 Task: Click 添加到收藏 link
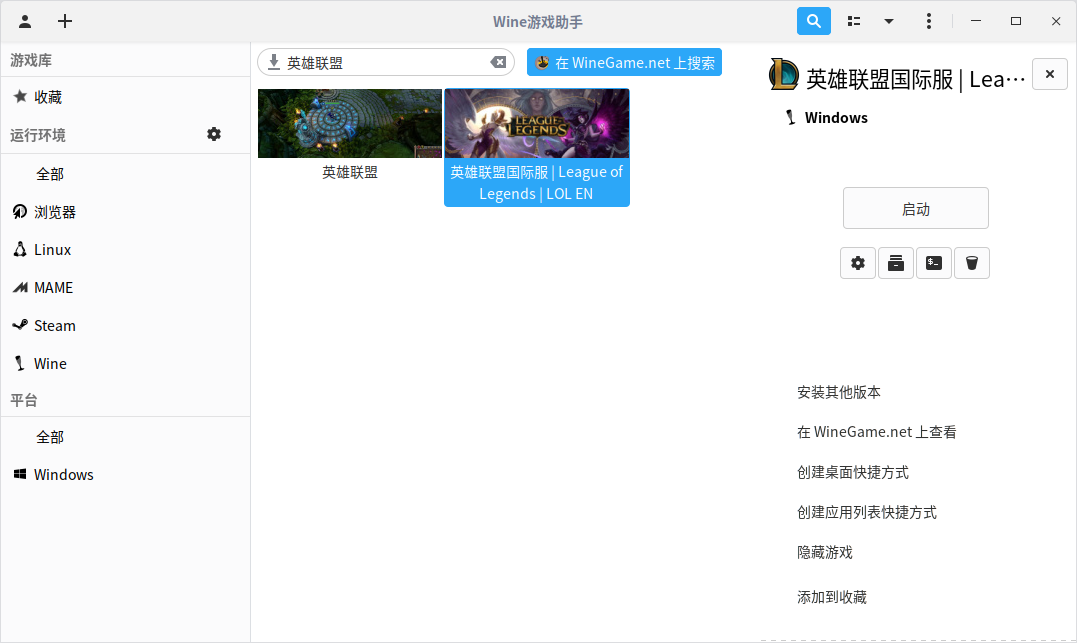click(x=832, y=597)
